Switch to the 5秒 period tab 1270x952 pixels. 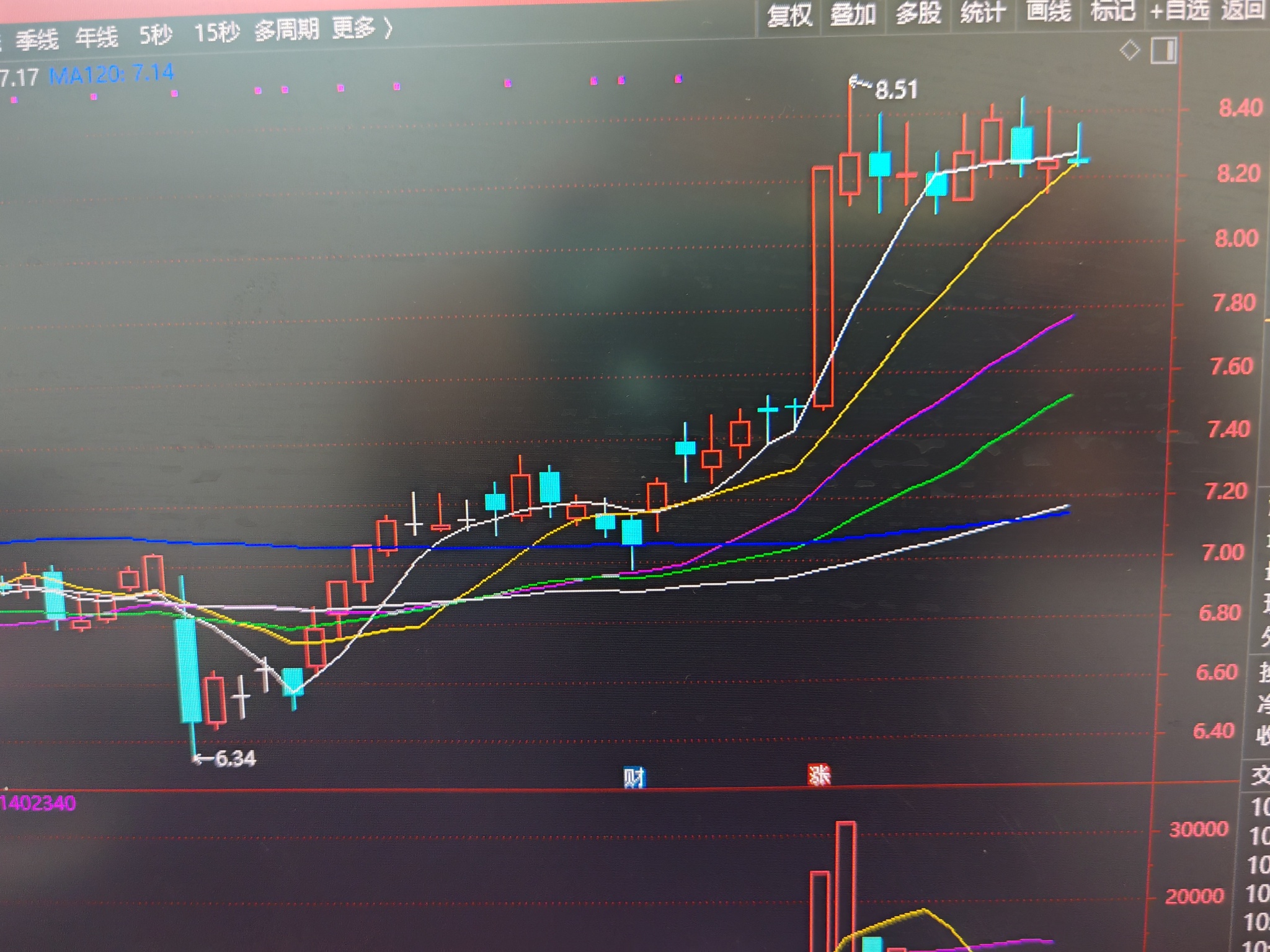[155, 35]
